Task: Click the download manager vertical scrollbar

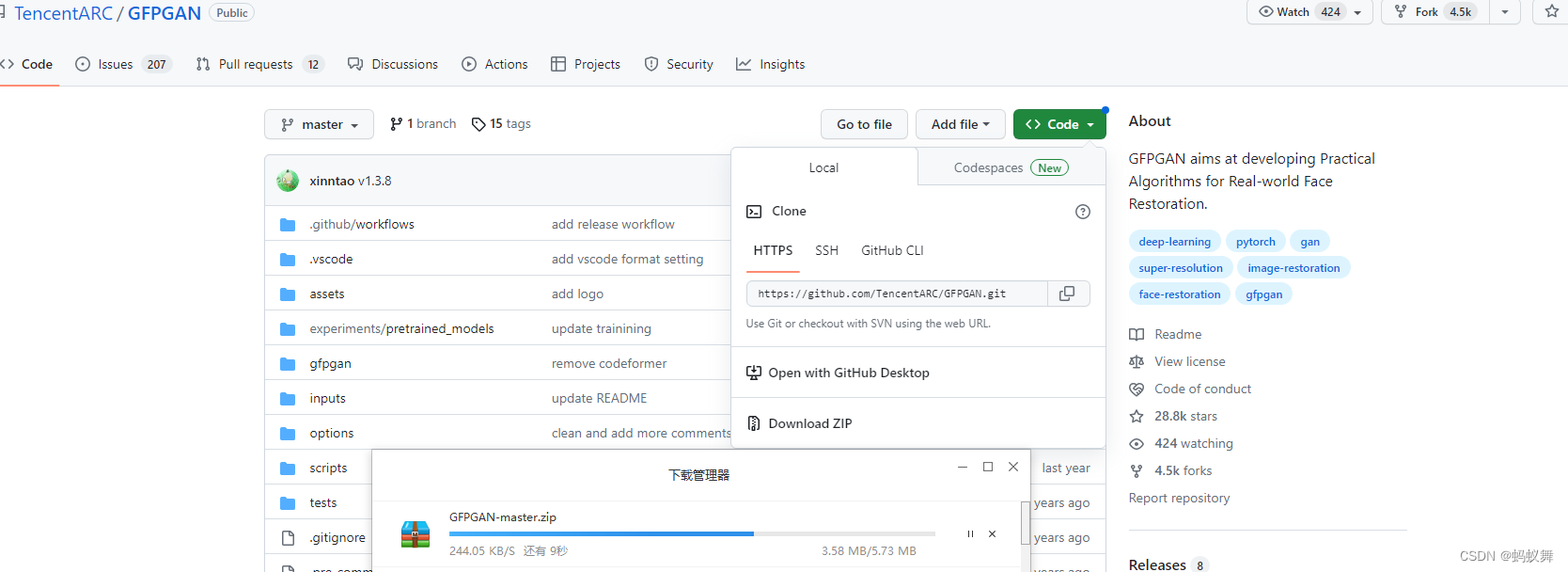Action: (x=1025, y=523)
